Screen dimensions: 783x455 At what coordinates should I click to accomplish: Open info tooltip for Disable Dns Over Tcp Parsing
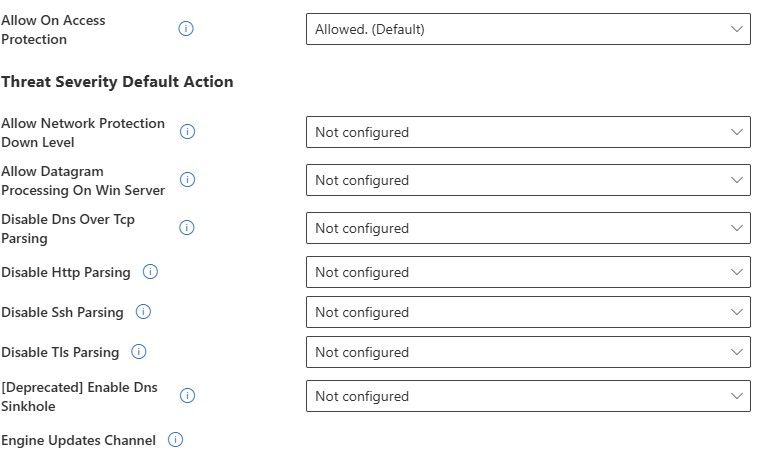coord(186,228)
